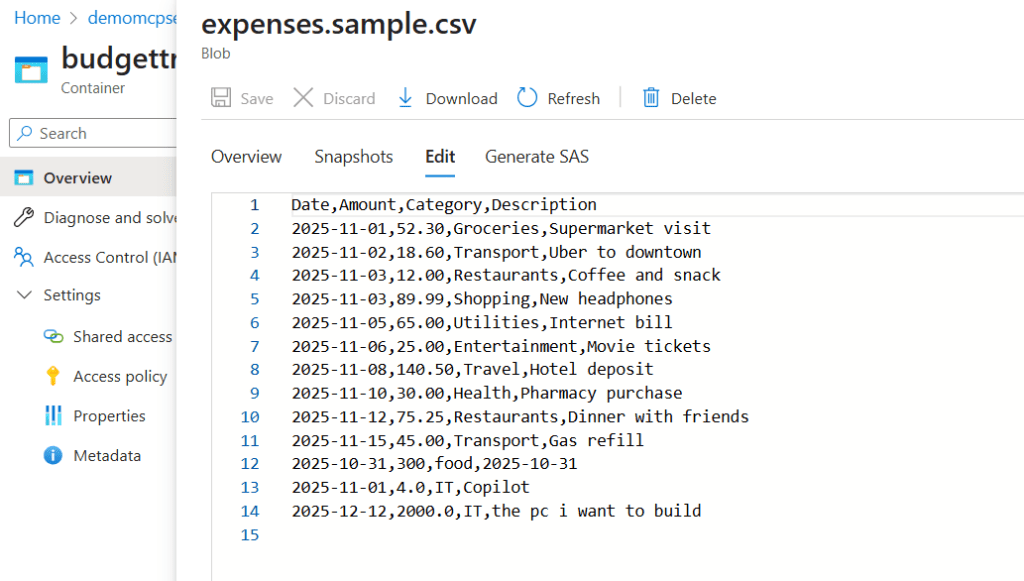Click the Properties bars icon
1024x581 pixels.
coord(53,416)
